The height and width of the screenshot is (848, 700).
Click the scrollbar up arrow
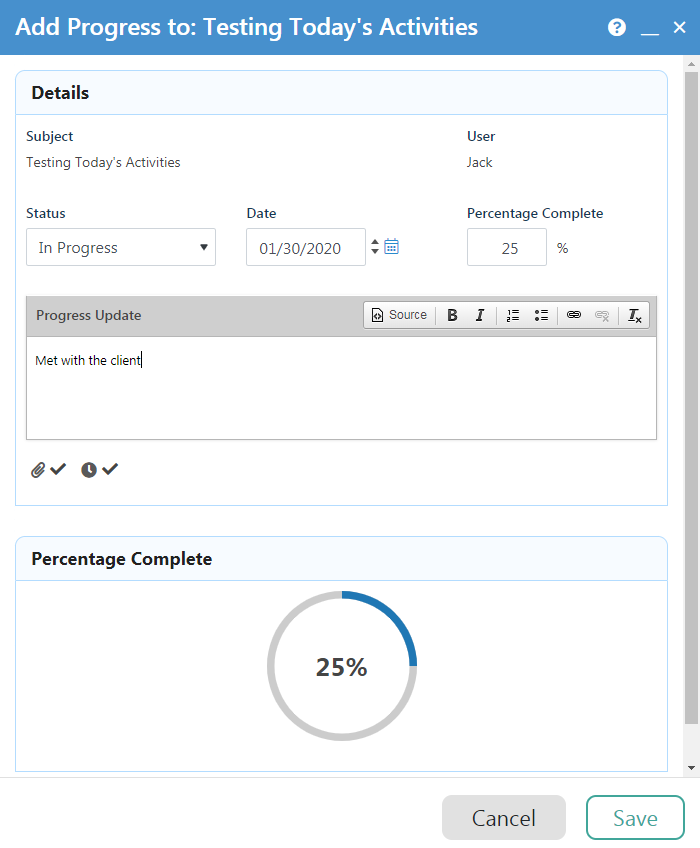click(691, 64)
